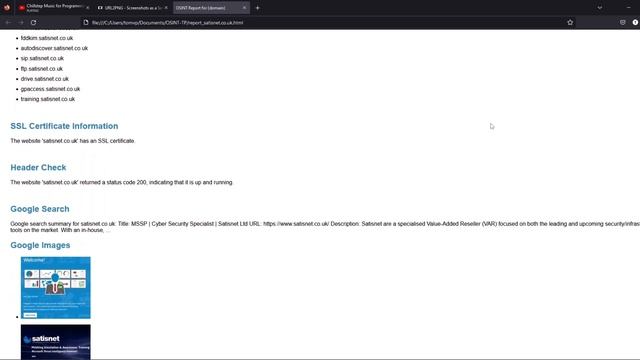
Task: Click the text stating the site has an SSL certificate
Action: pyautogui.click(x=73, y=141)
